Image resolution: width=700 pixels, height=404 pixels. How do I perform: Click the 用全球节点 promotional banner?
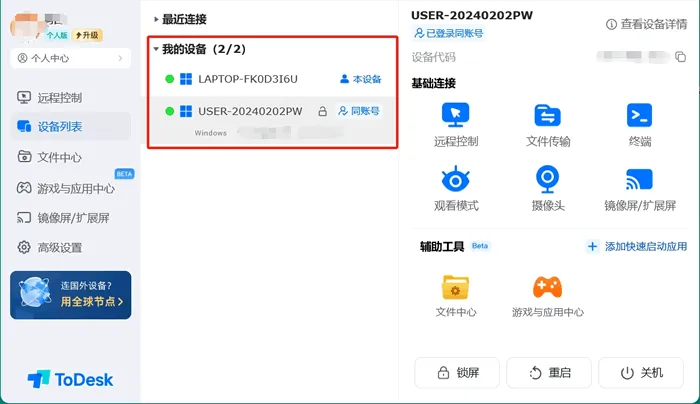coord(71,295)
